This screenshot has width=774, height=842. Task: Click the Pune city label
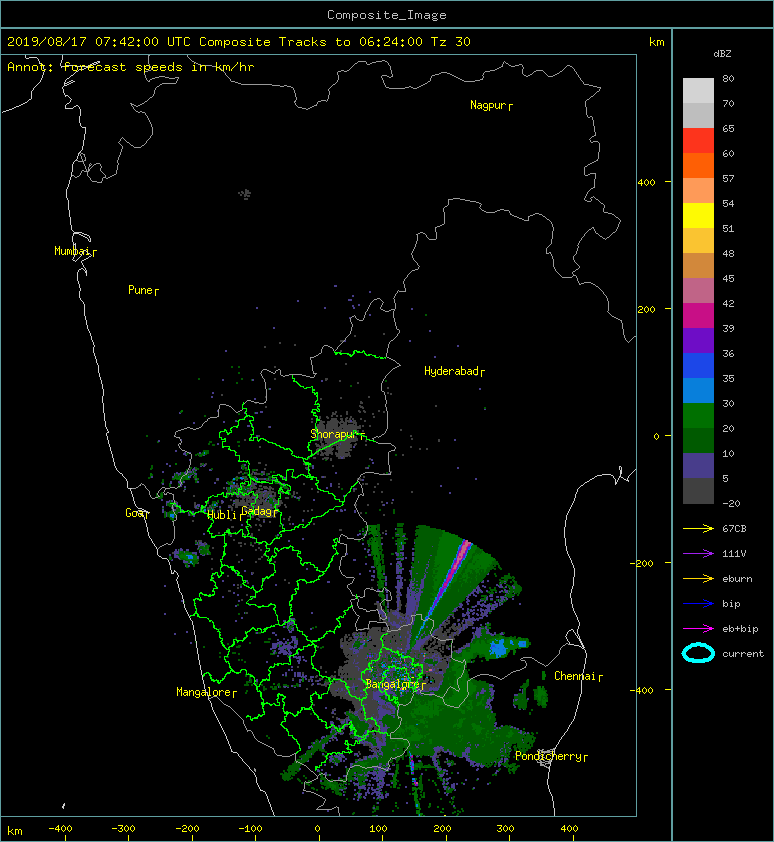tap(140, 290)
